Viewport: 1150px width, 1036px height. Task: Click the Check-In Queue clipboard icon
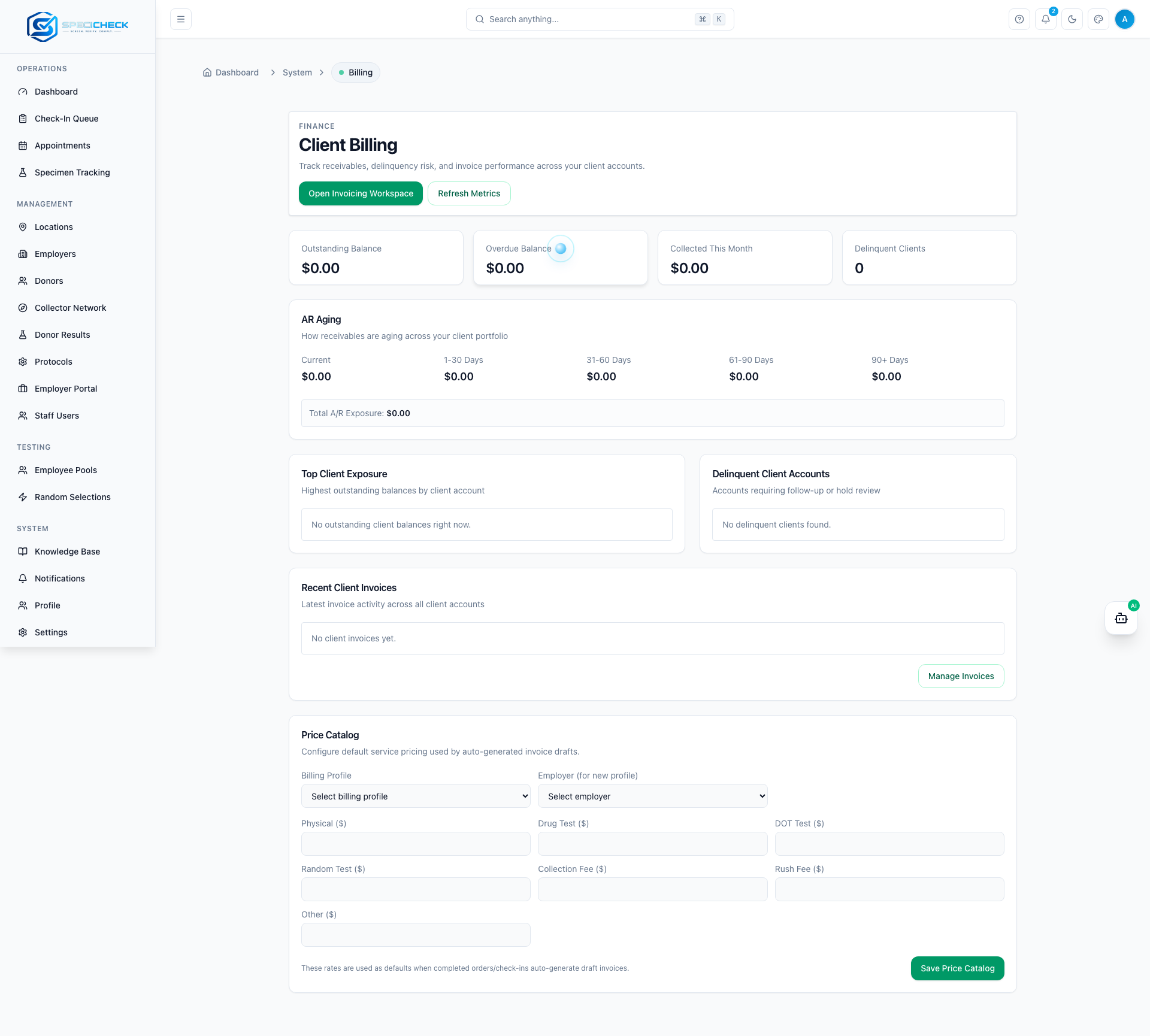pyautogui.click(x=23, y=119)
